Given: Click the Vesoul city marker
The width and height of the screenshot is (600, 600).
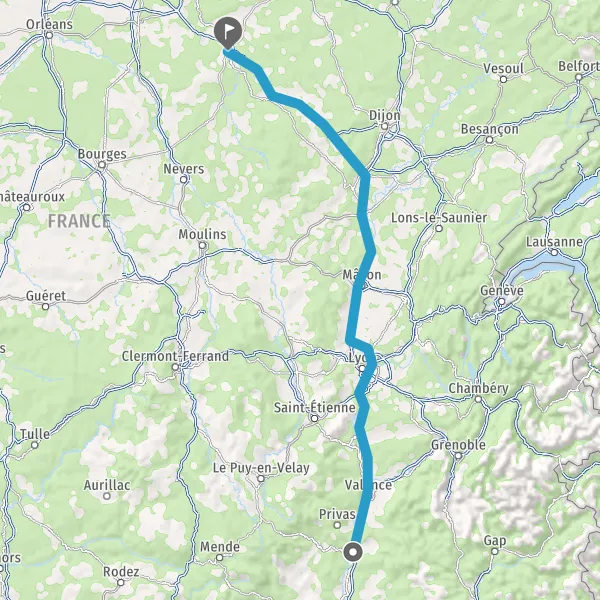Looking at the screenshot, I should (x=504, y=80).
